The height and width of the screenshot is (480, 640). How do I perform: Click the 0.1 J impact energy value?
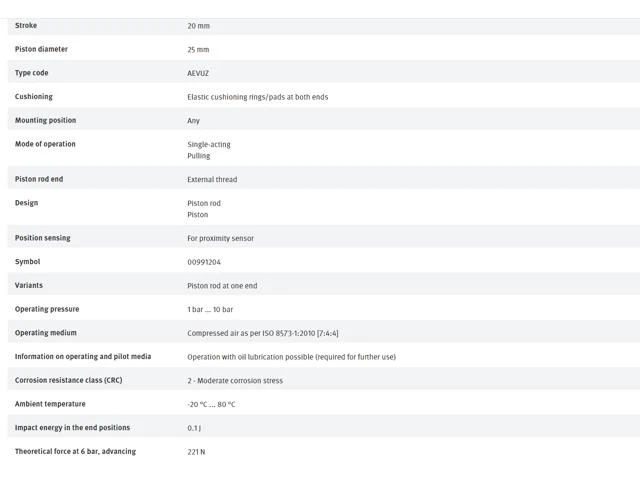click(x=194, y=428)
